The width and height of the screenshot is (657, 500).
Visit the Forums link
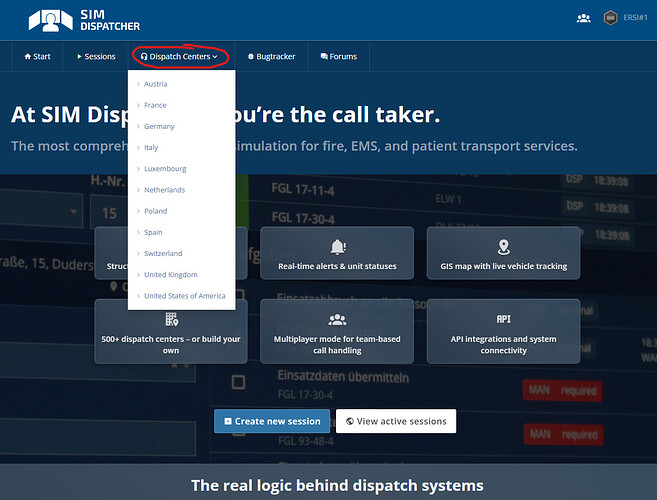pyautogui.click(x=338, y=57)
